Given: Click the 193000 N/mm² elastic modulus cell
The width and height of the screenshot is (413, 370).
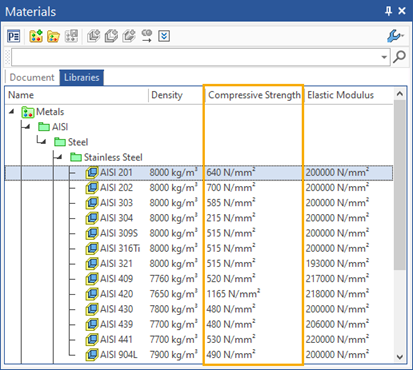Looking at the screenshot, I should point(337,263).
